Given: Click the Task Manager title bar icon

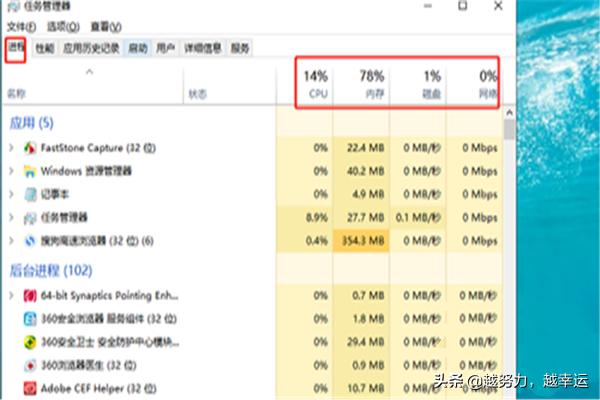Looking at the screenshot, I should pyautogui.click(x=14, y=6).
